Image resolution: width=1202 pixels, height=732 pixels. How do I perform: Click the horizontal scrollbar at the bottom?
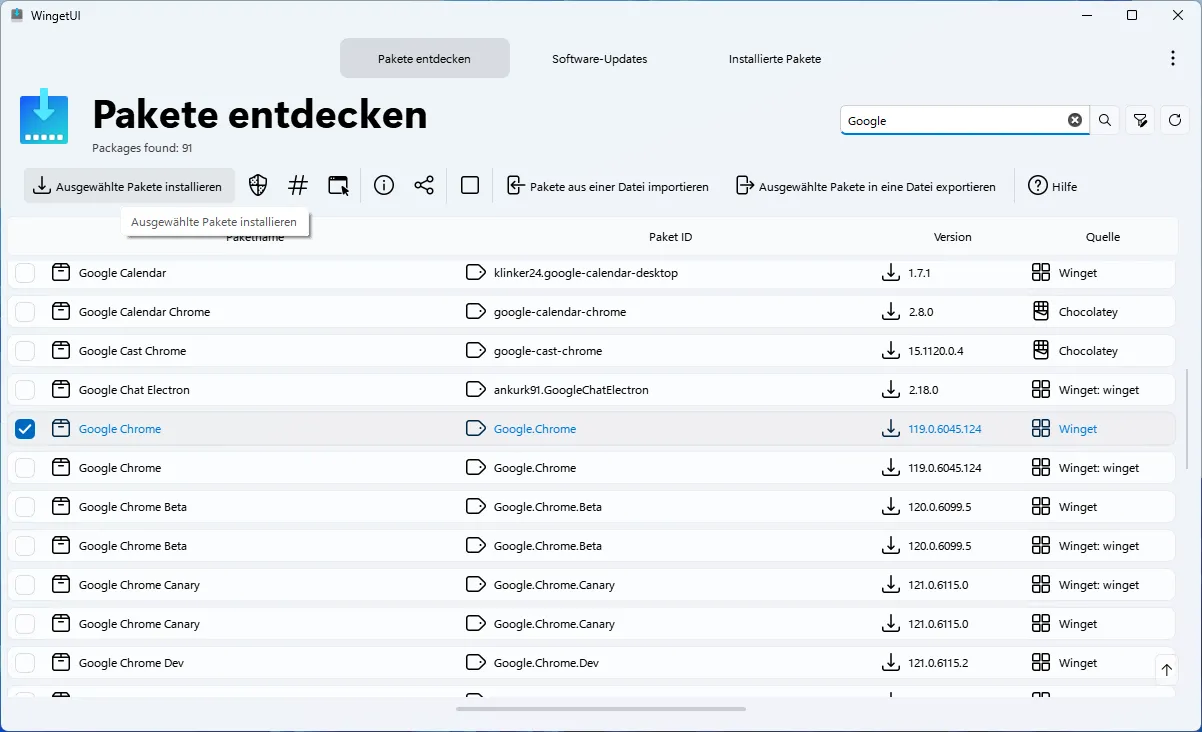(x=601, y=709)
